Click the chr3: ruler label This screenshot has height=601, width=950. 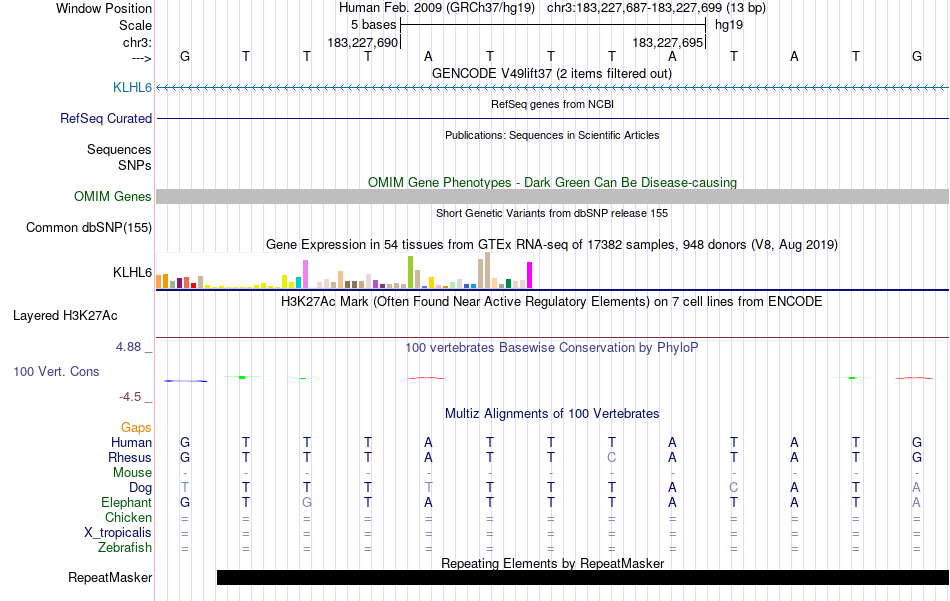point(137,42)
